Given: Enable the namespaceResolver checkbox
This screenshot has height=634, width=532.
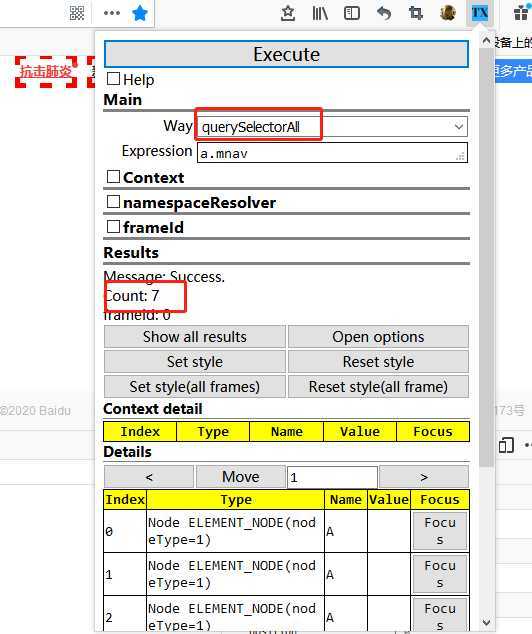Looking at the screenshot, I should pyautogui.click(x=113, y=202).
